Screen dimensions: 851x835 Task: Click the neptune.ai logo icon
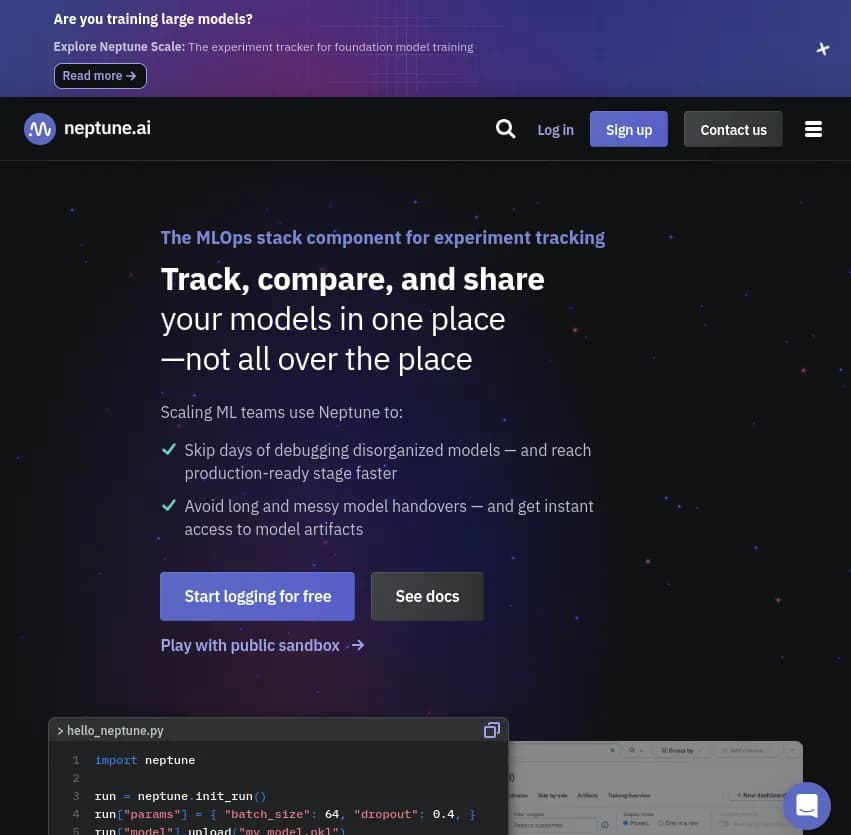[x=40, y=129]
